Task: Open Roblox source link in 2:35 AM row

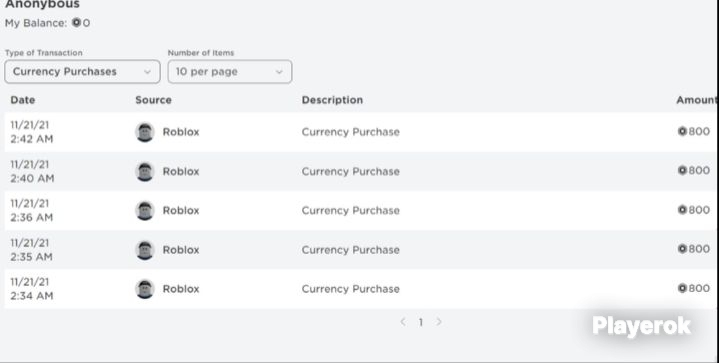Action: point(181,250)
